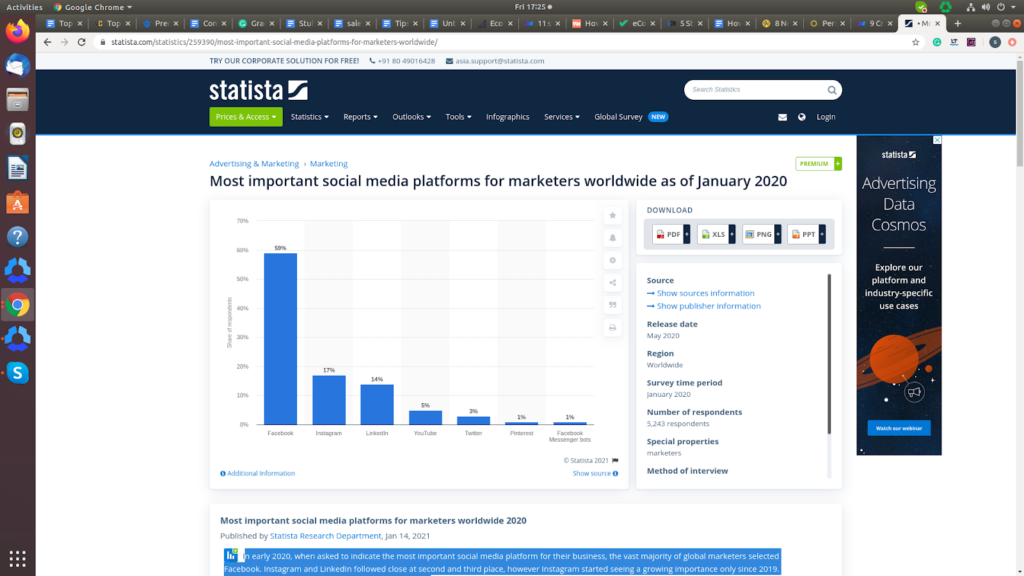Viewport: 1024px width, 576px height.
Task: Click the Instagram bar in chart
Action: pos(328,400)
